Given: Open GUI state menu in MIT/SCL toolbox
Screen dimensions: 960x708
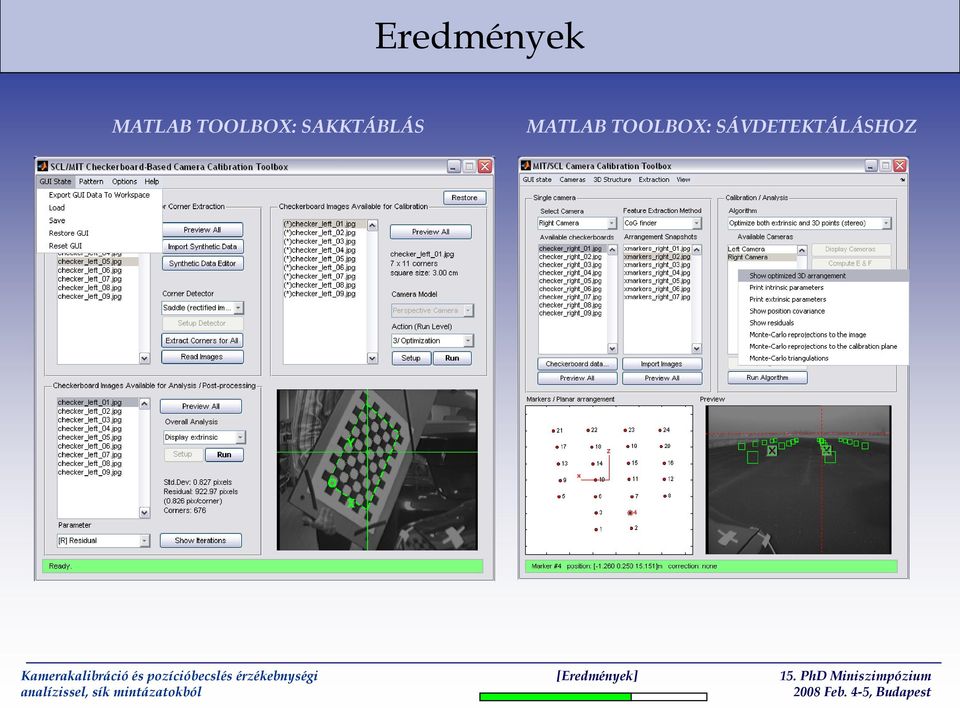Looking at the screenshot, I should point(537,179).
